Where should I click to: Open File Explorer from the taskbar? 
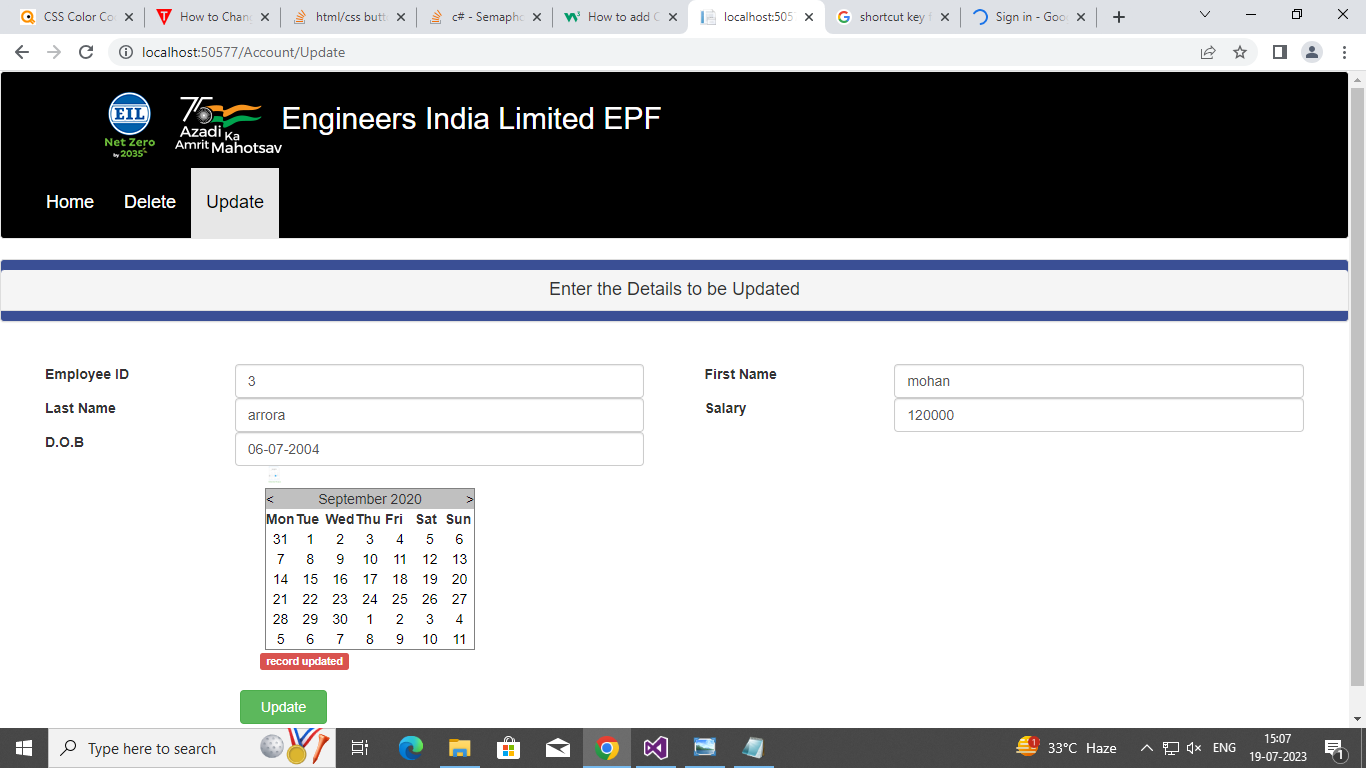click(x=459, y=748)
